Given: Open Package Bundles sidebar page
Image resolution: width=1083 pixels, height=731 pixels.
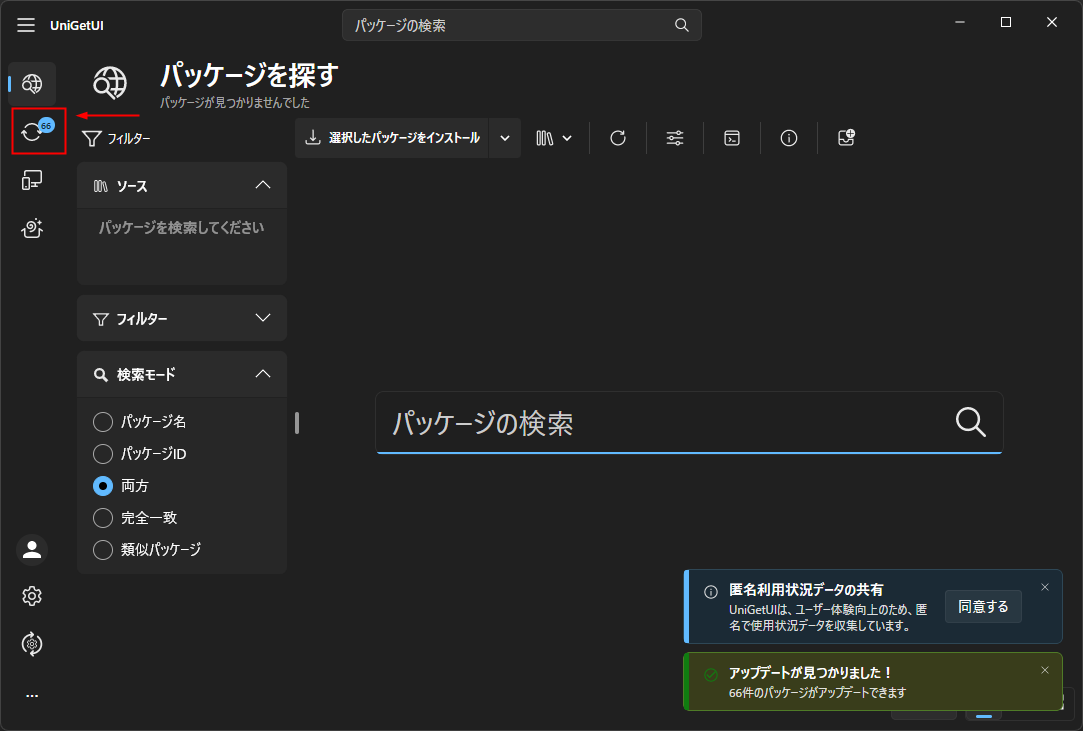Looking at the screenshot, I should (x=32, y=228).
